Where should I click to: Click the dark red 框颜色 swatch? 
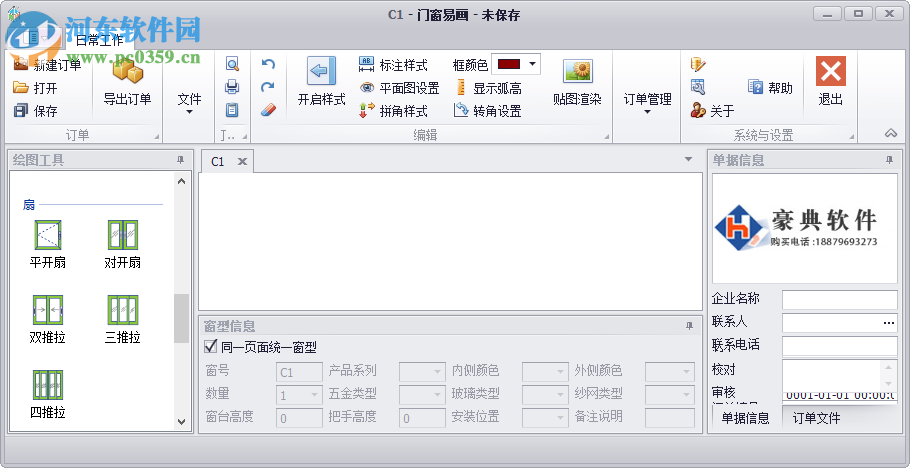[508, 64]
